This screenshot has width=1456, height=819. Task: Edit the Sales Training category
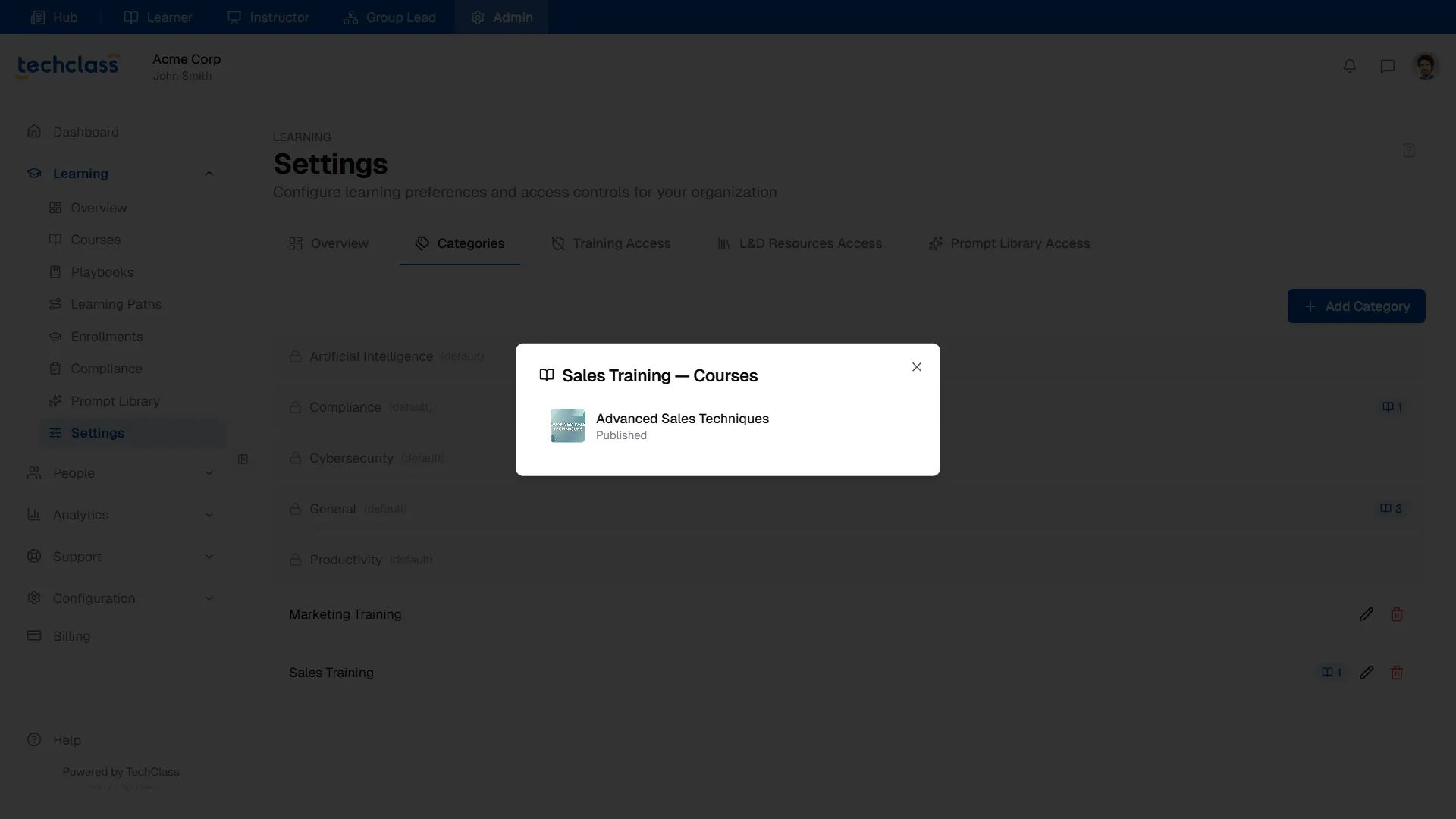click(1367, 673)
